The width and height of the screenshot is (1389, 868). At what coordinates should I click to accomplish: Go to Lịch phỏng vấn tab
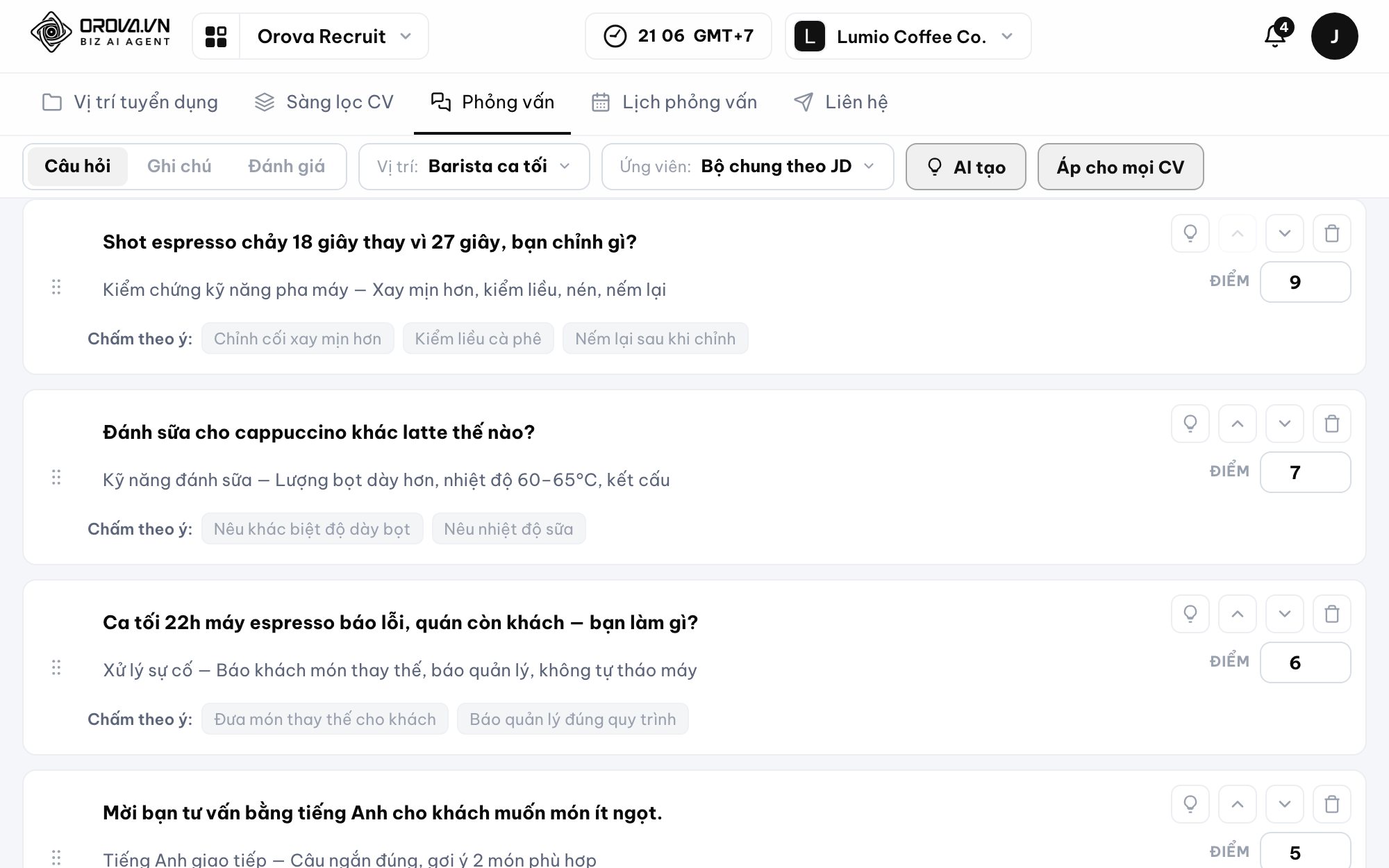tap(674, 102)
